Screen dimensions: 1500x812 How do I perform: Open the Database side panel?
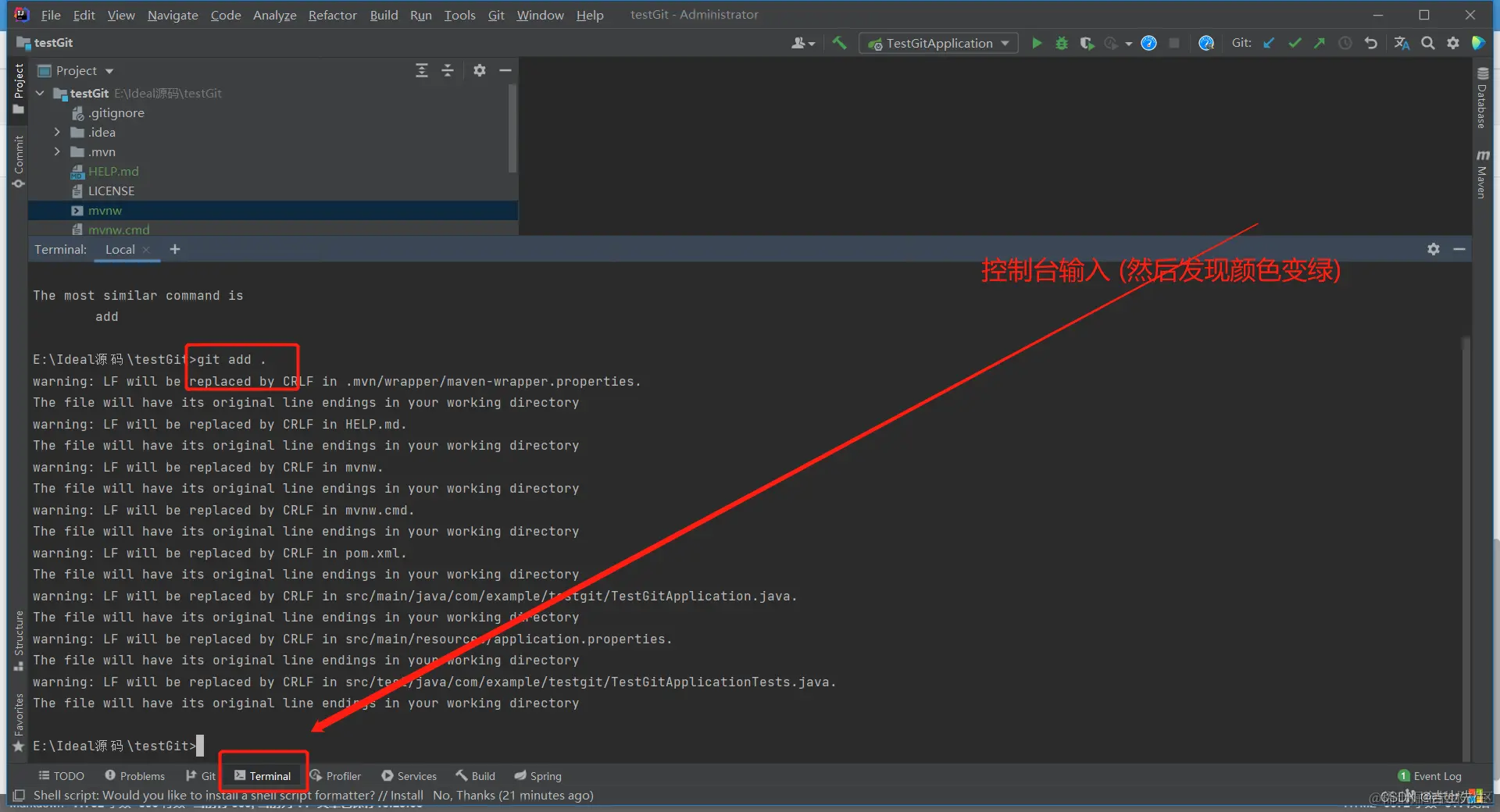point(1481,97)
